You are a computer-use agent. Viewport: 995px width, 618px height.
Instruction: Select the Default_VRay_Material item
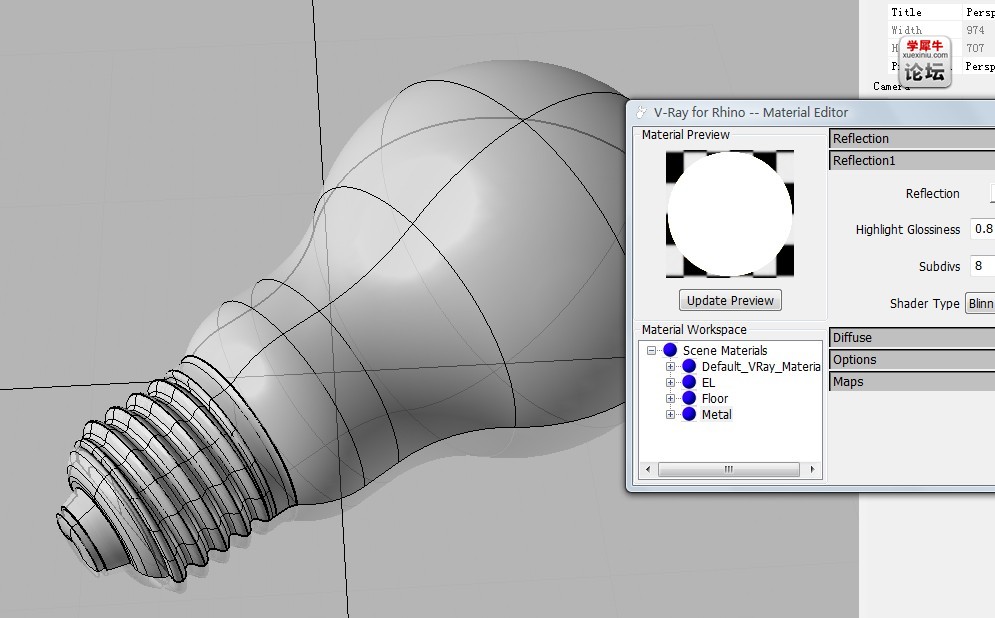click(761, 366)
